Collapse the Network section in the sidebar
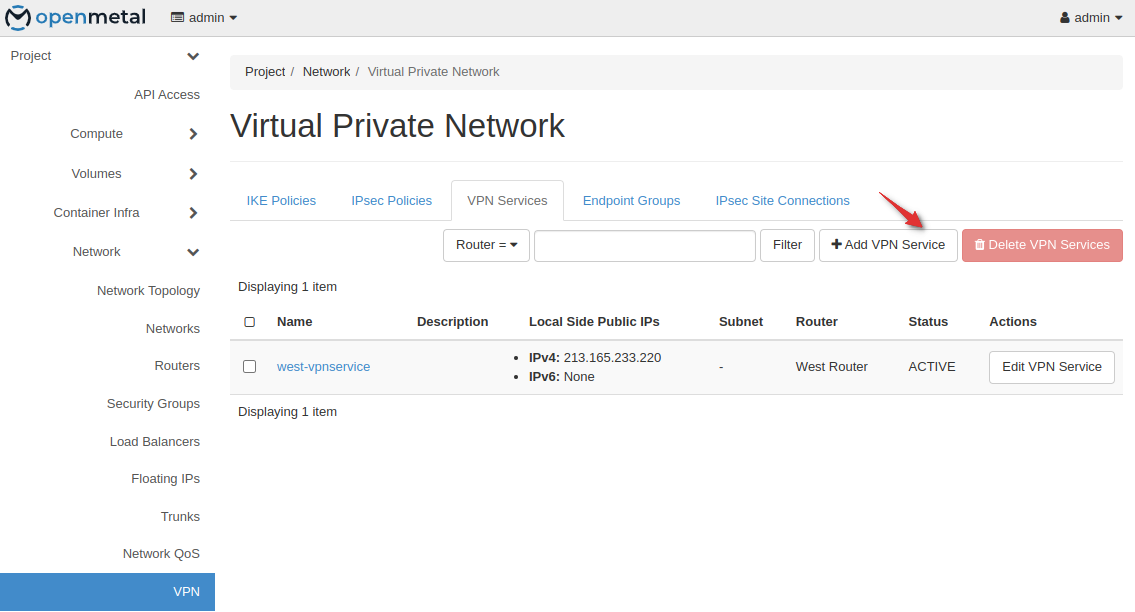 [x=96, y=251]
